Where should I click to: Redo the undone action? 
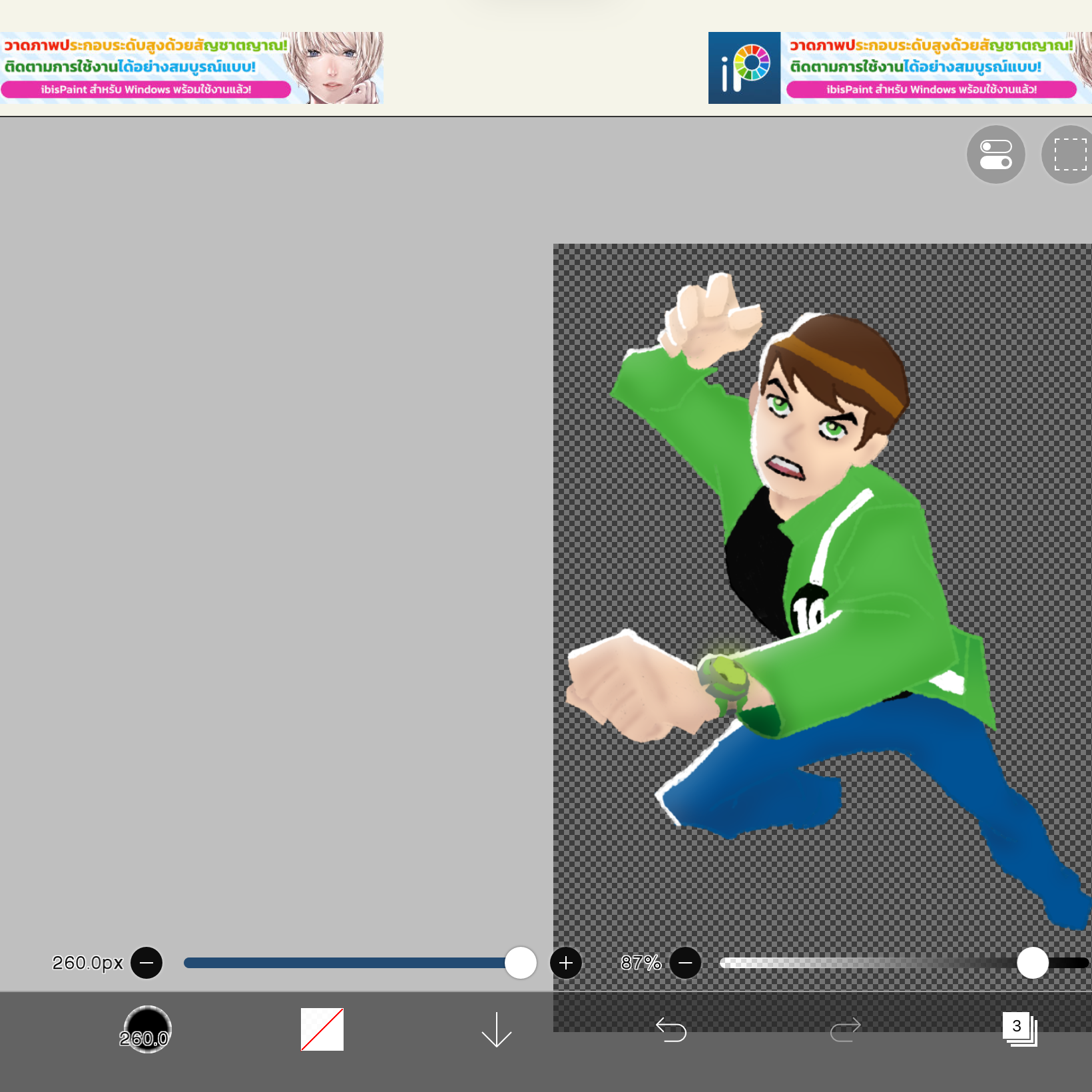coord(845,1029)
